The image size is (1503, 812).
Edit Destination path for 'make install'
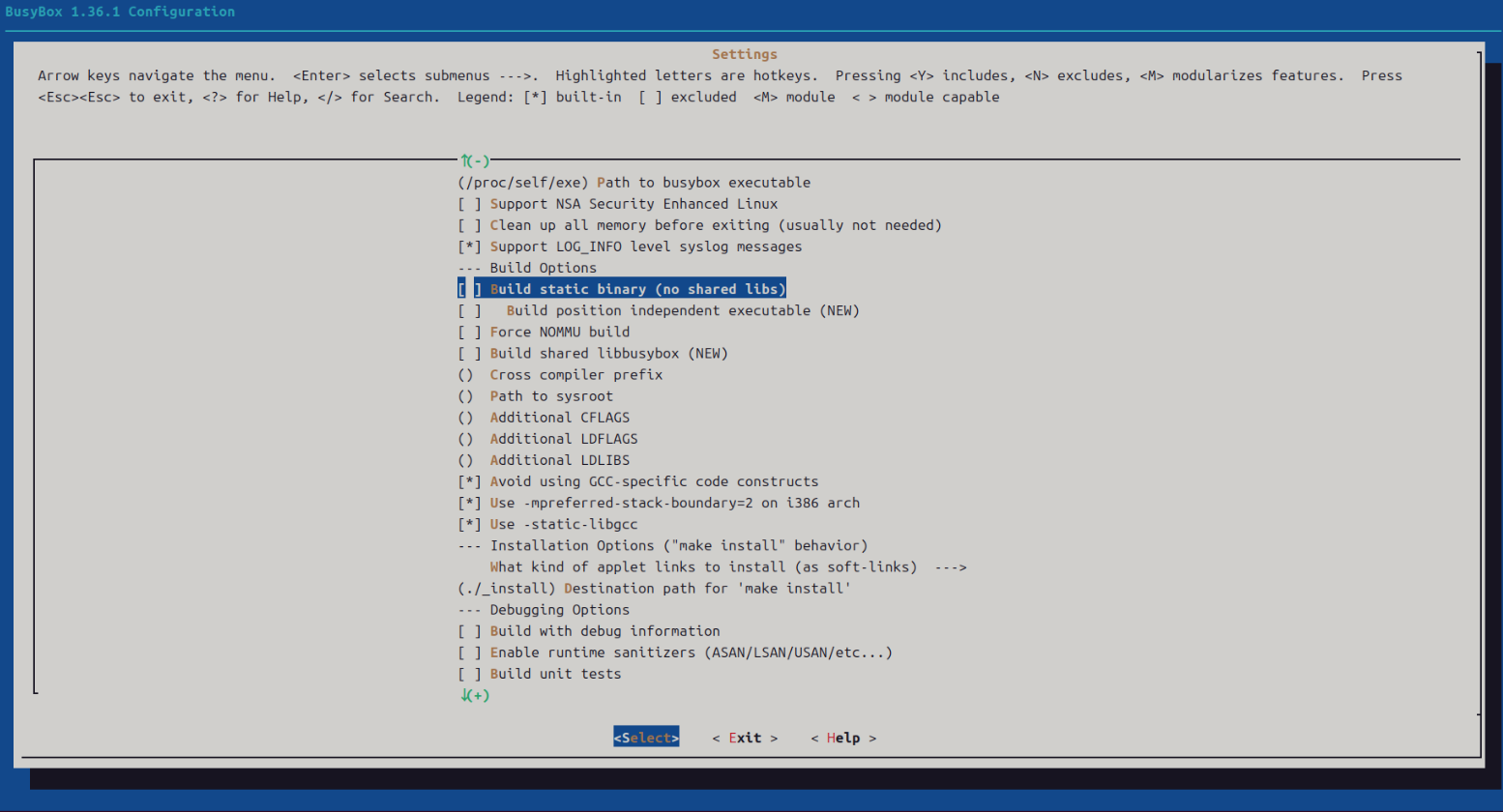pos(655,588)
